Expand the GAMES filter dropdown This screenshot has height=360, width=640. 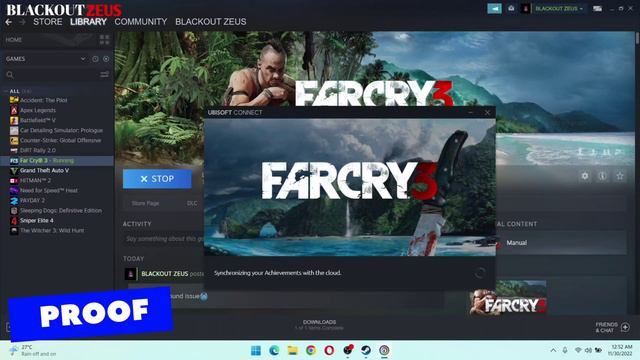(83, 59)
